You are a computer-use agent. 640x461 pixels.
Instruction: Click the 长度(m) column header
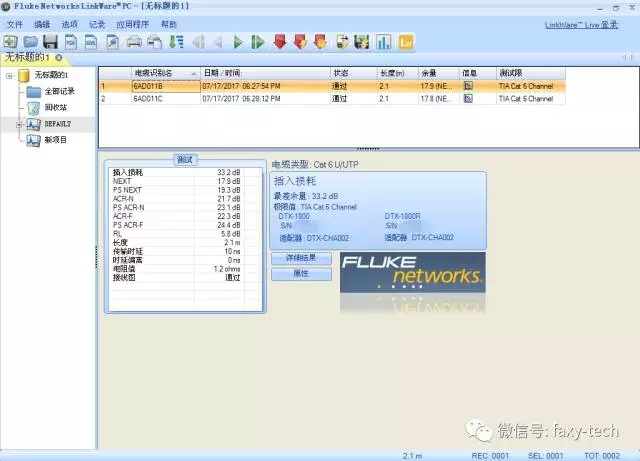tap(398, 73)
